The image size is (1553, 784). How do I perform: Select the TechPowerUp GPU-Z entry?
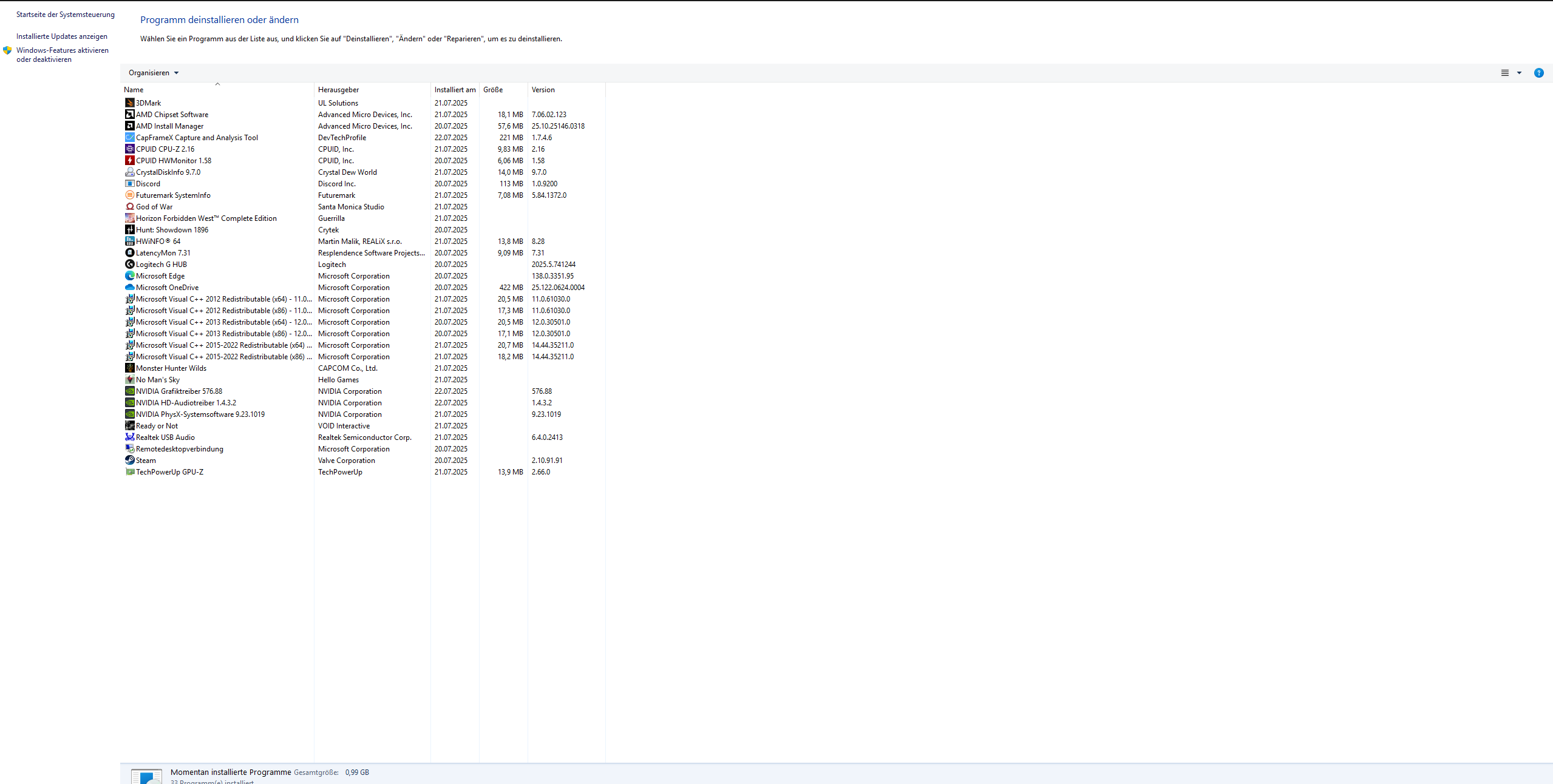tap(169, 472)
